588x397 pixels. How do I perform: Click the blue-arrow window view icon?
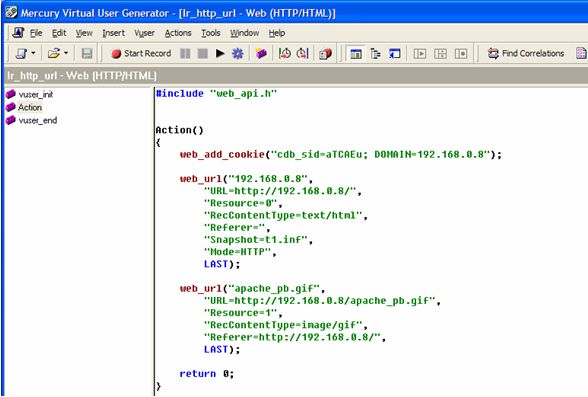394,54
